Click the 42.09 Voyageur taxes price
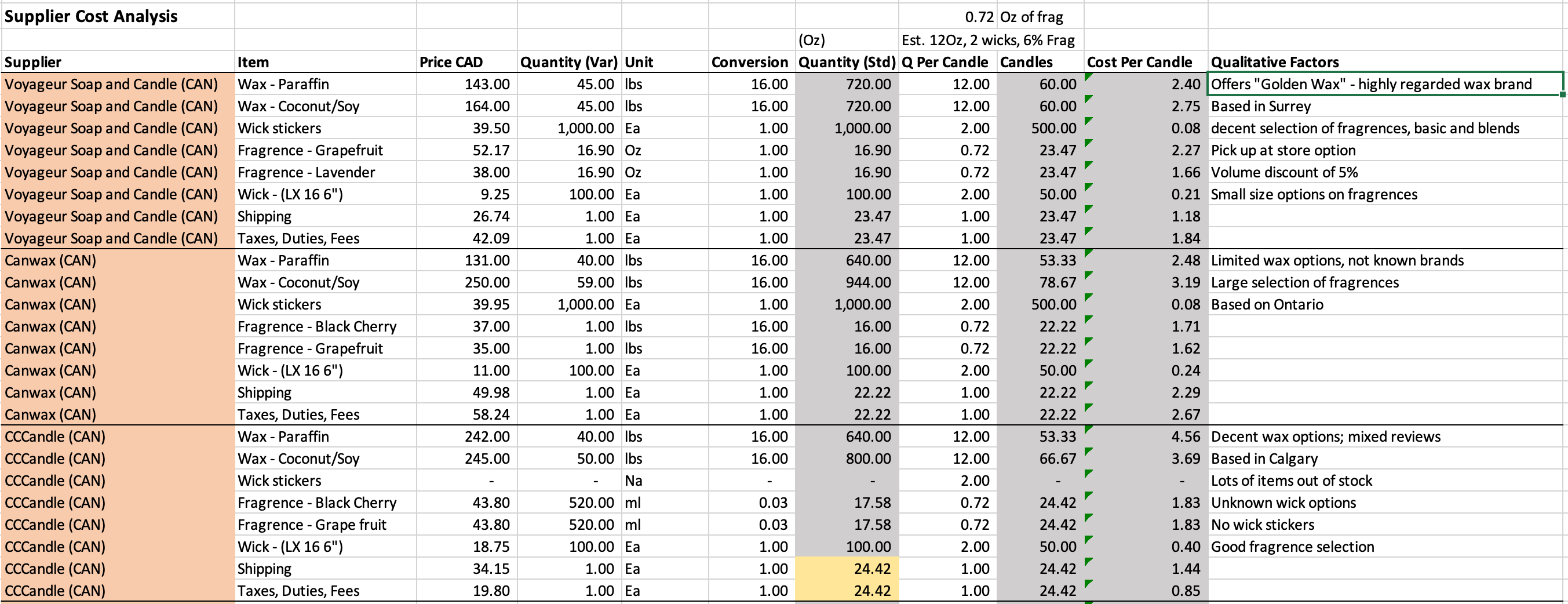The height and width of the screenshot is (604, 1568). point(467,238)
